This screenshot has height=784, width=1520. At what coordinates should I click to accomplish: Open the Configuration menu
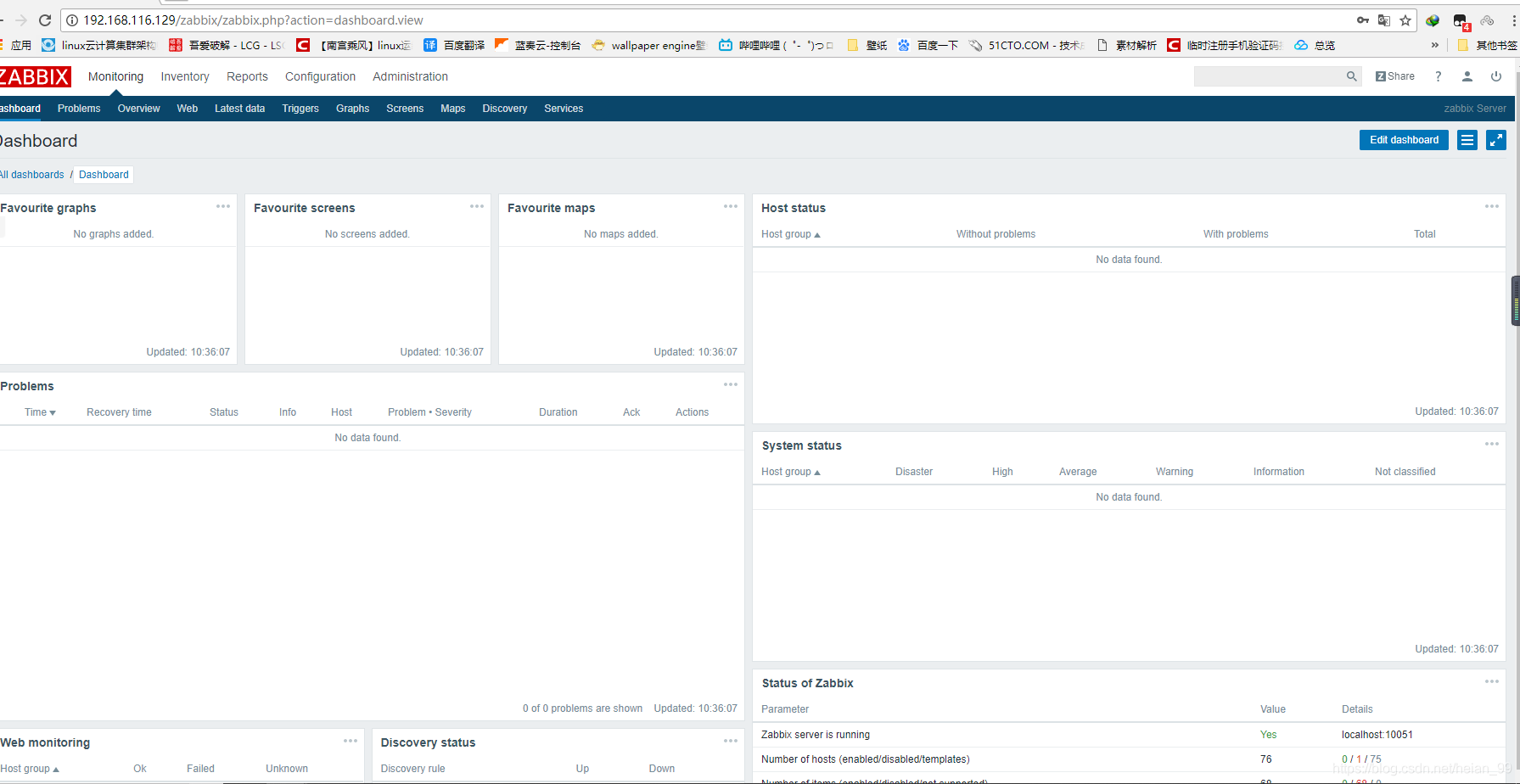(320, 76)
